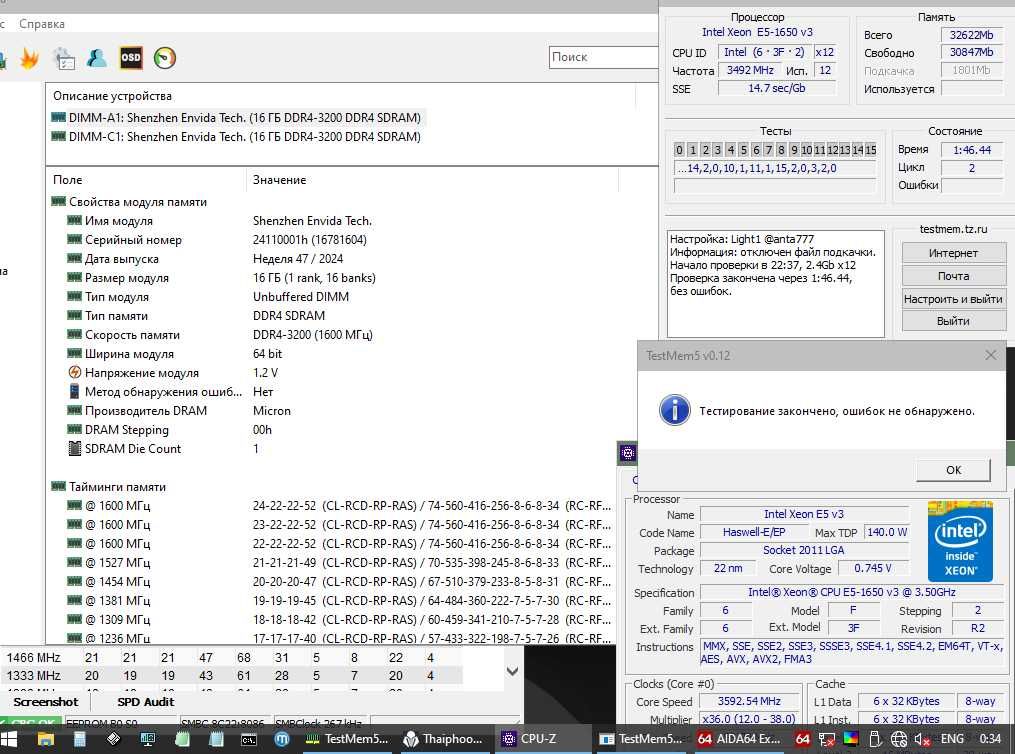Switch to Thaiphoon Burner taskbar button
Viewport: 1015px width, 754px height.
click(x=443, y=739)
